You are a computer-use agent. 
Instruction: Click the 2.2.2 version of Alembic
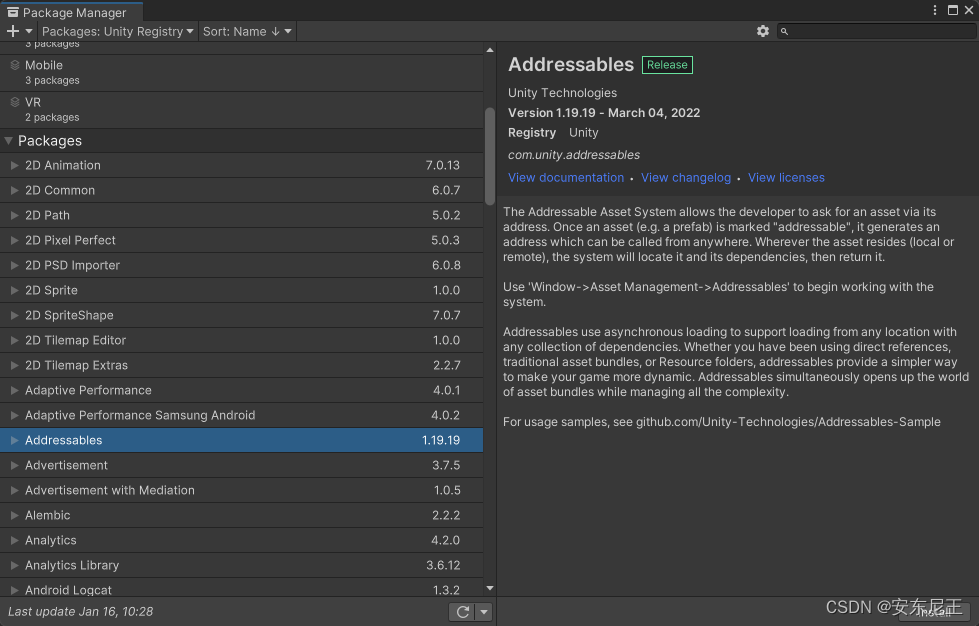point(446,515)
